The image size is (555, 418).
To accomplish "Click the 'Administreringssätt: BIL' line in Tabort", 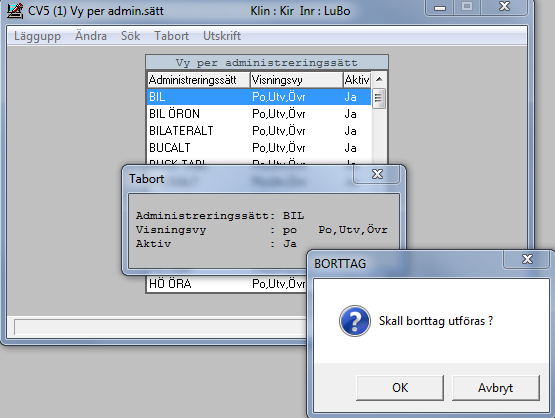I will [220, 216].
